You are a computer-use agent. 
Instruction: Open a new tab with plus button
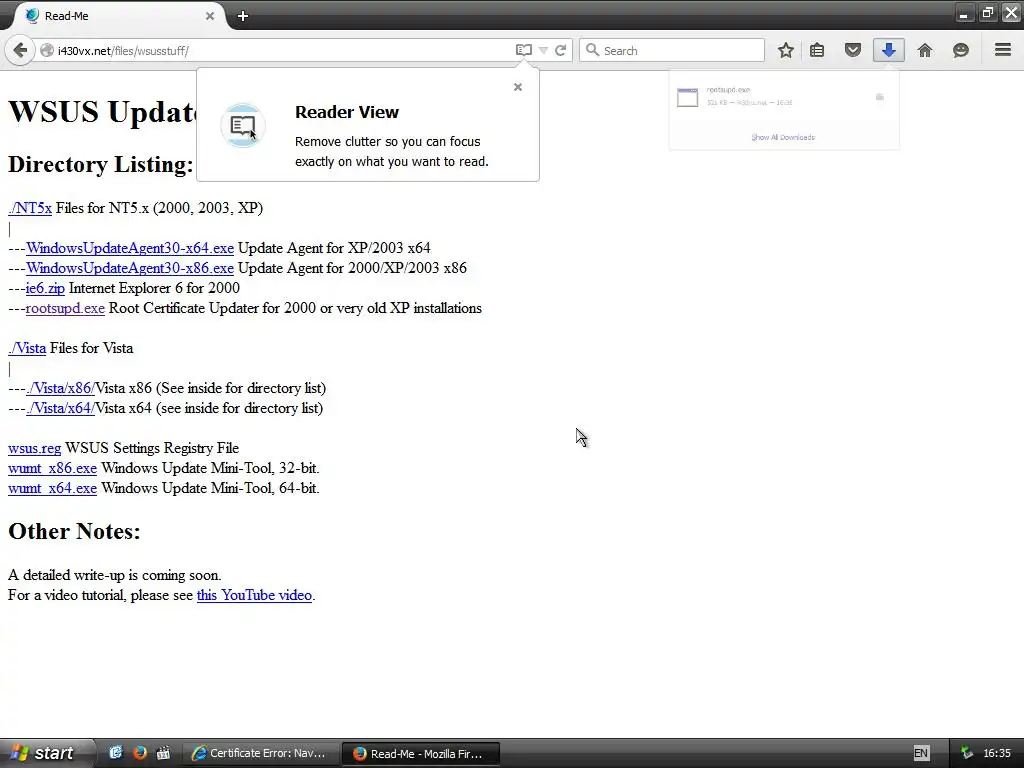click(243, 16)
